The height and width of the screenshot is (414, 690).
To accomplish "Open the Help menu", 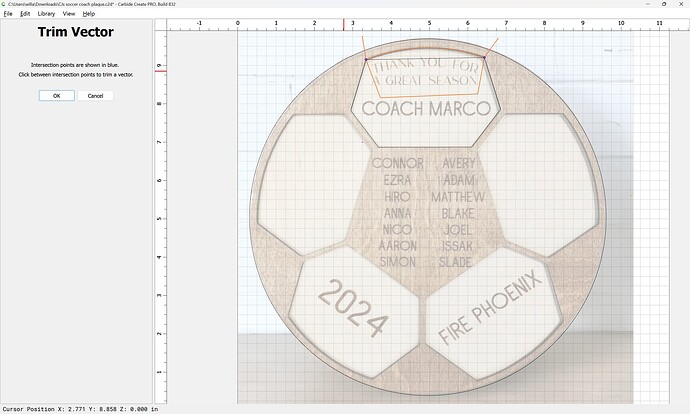I will (x=88, y=14).
